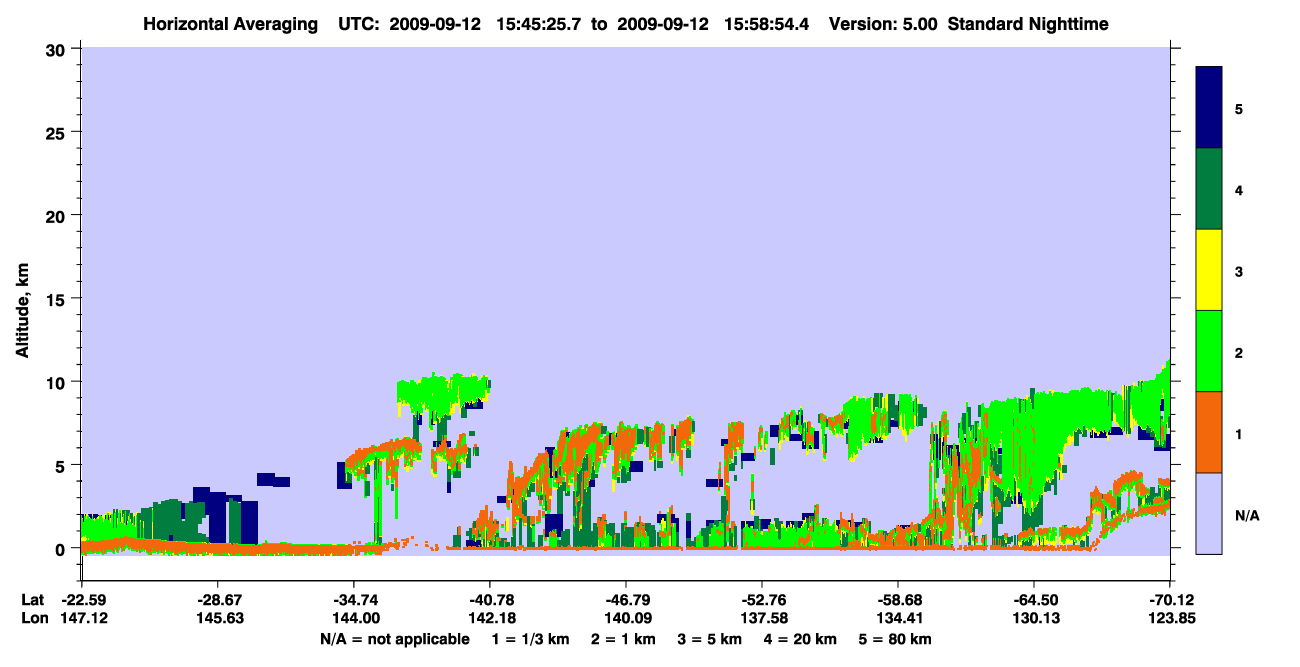
Task: Click latitude value -28.67
Action: click(218, 600)
